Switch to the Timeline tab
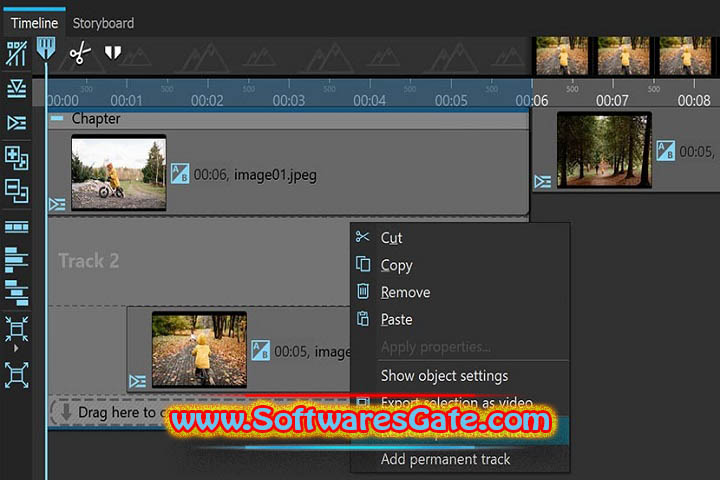This screenshot has width=720, height=480. pos(34,23)
